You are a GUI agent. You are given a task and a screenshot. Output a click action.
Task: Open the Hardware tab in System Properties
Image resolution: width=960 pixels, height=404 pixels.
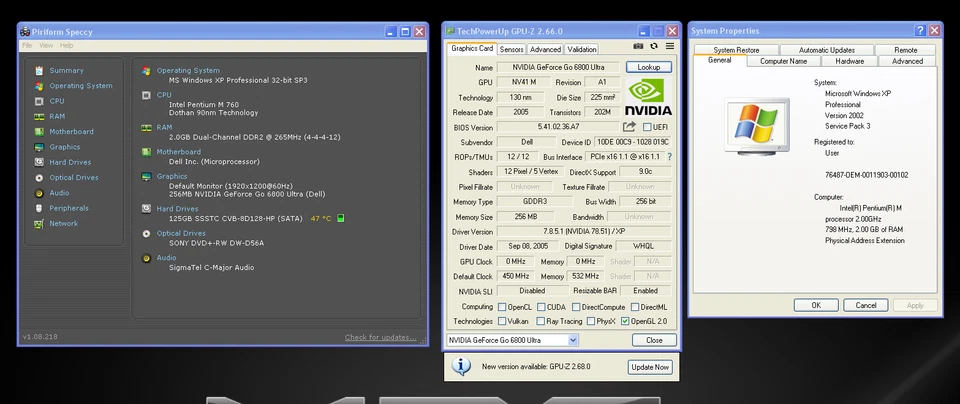(x=849, y=61)
